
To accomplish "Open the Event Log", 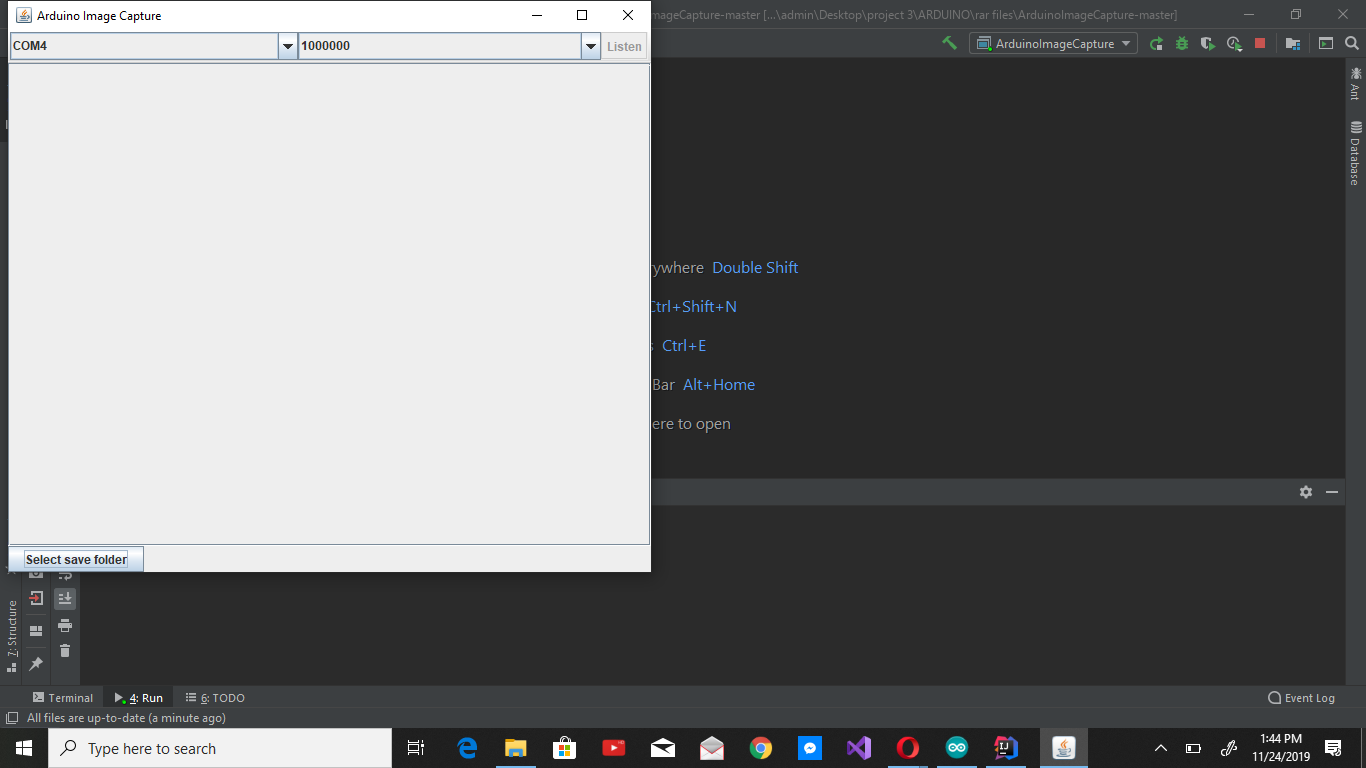I will [1299, 697].
